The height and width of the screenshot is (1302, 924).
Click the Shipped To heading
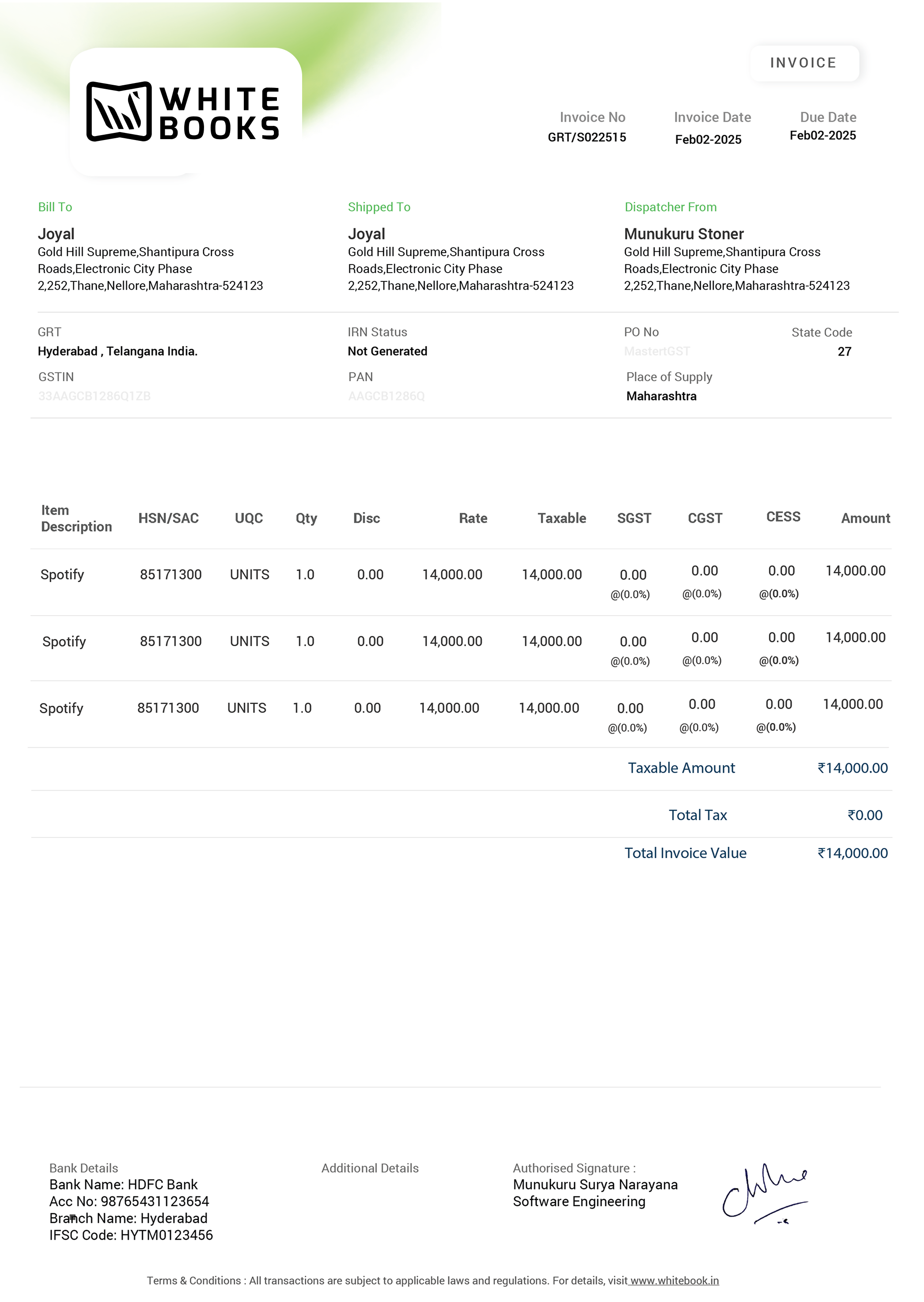click(379, 207)
